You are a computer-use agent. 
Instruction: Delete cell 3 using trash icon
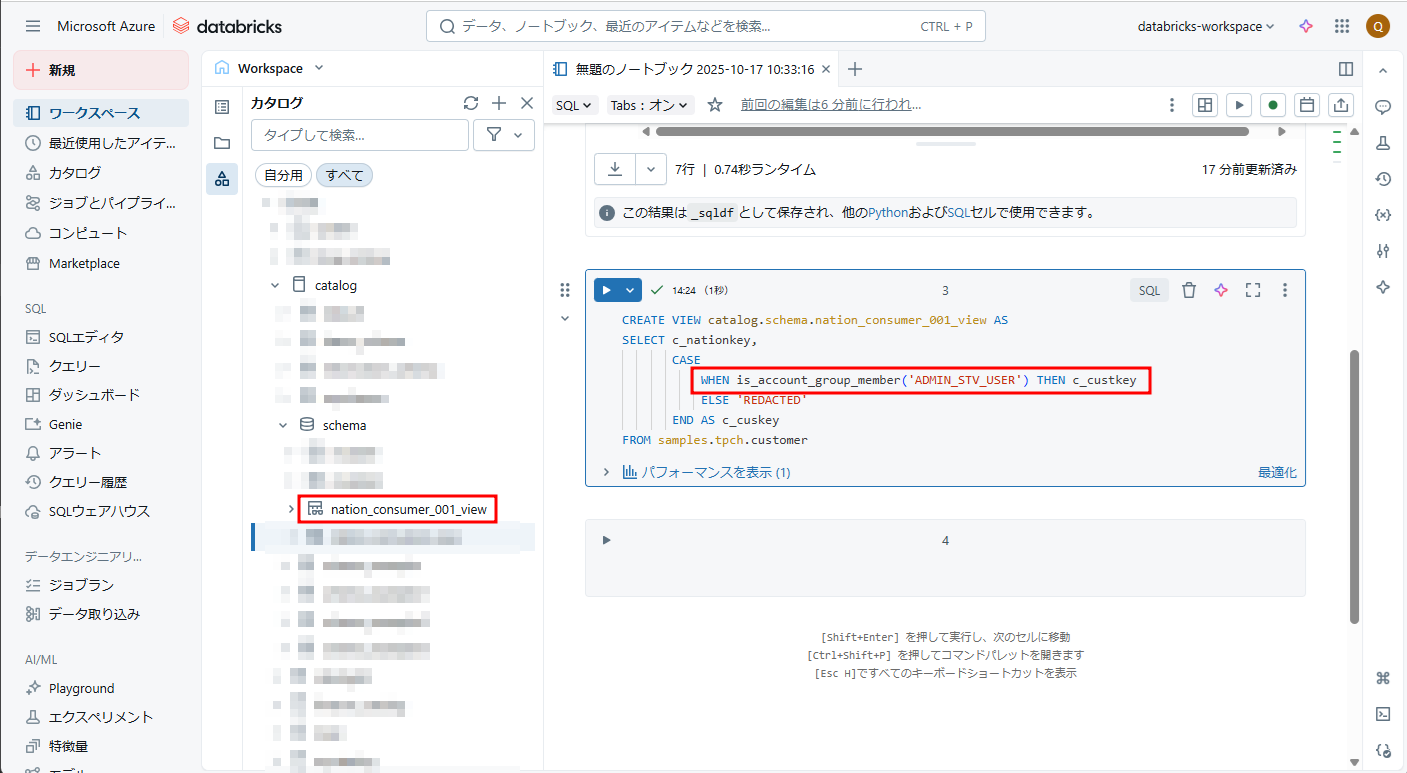point(1189,290)
